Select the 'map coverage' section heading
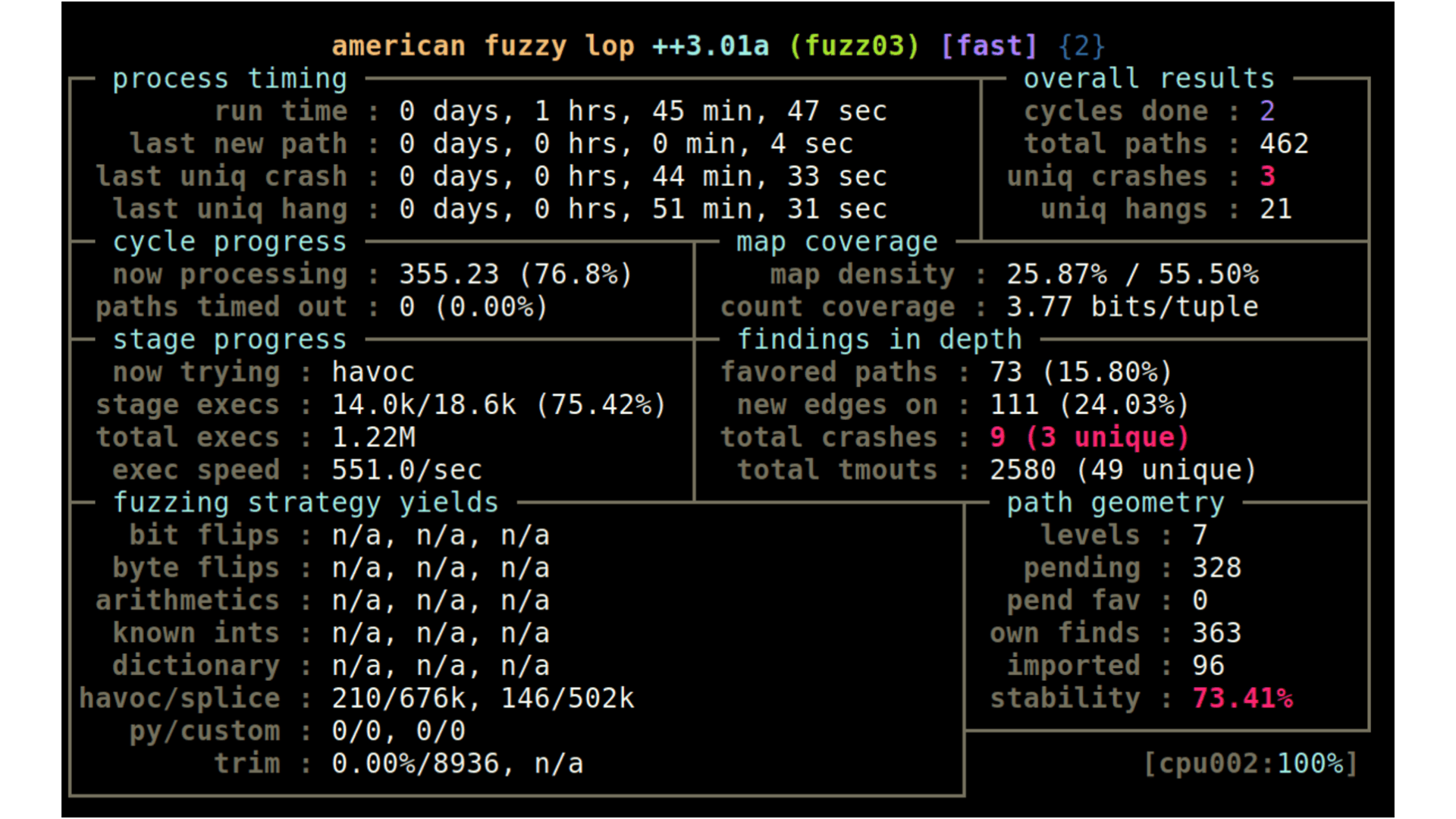The image size is (1456, 819). click(x=837, y=242)
